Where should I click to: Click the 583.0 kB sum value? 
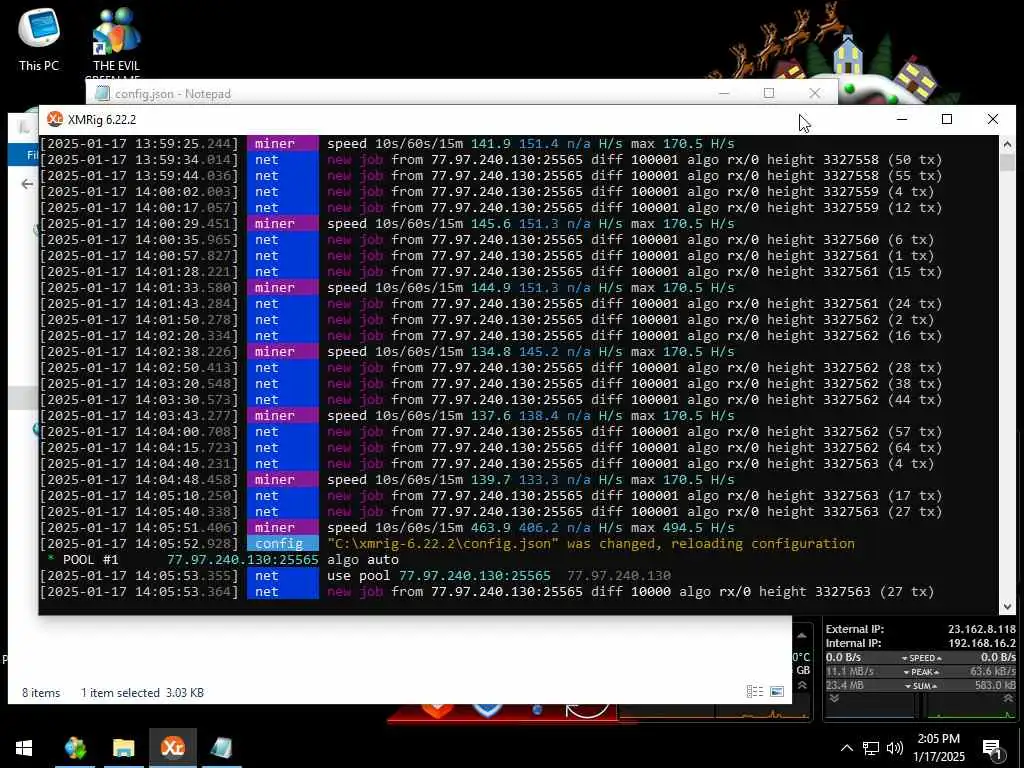point(995,686)
